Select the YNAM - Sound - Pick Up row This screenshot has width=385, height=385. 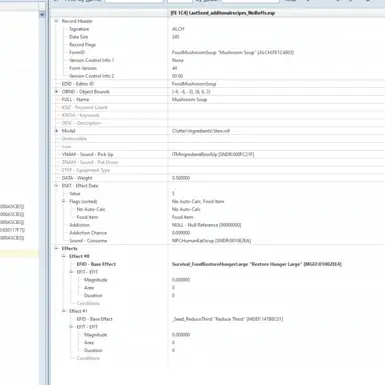[218, 154]
